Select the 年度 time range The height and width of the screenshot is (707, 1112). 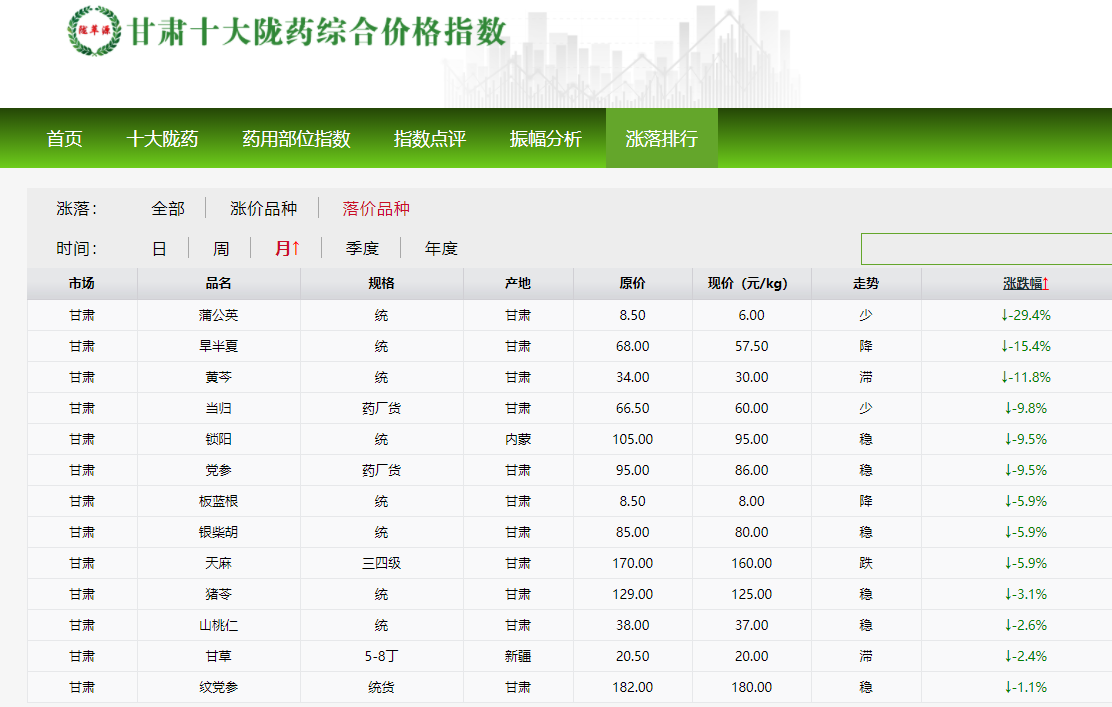click(441, 249)
